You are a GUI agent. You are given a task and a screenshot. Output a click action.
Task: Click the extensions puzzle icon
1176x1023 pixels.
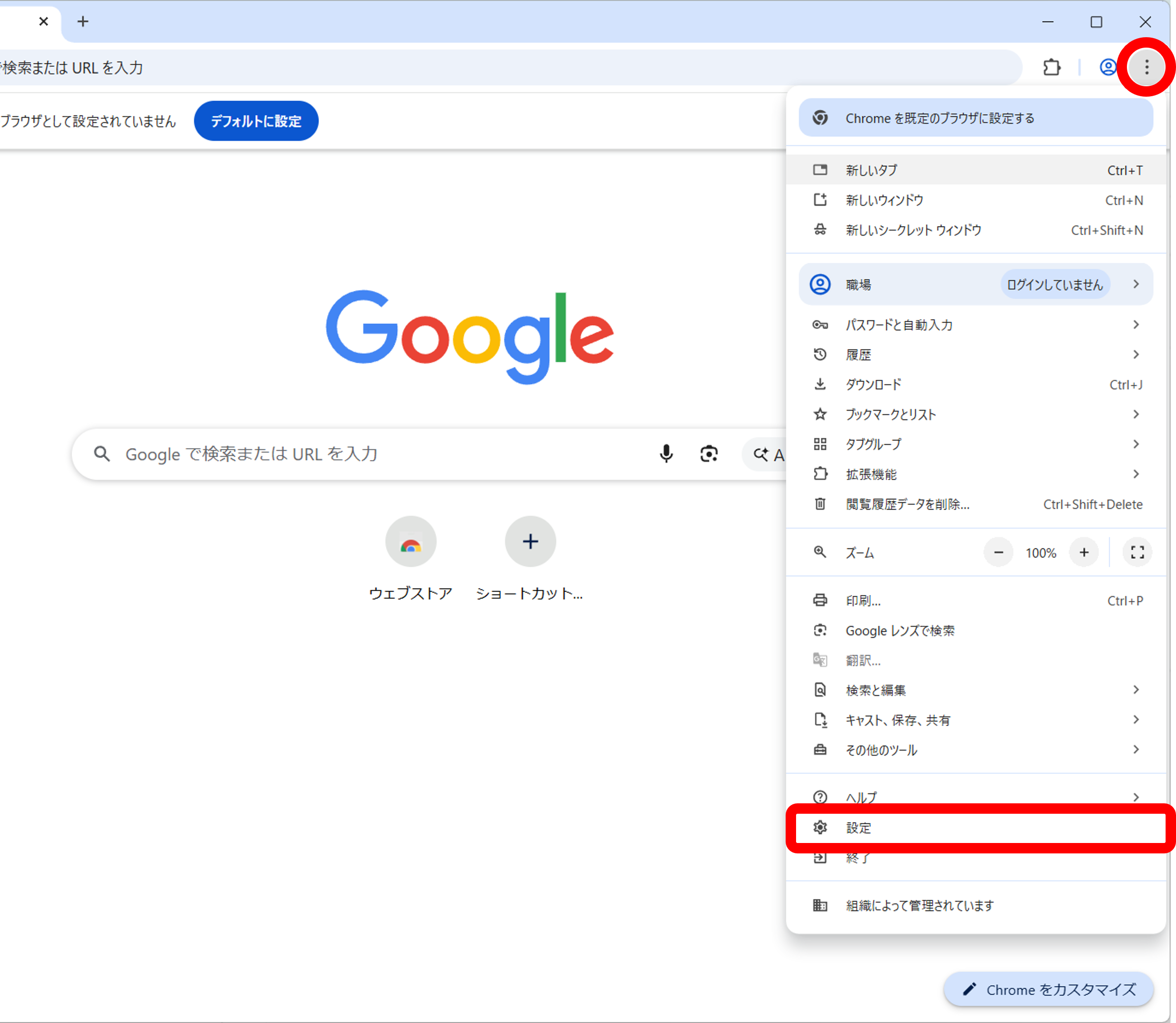1052,67
